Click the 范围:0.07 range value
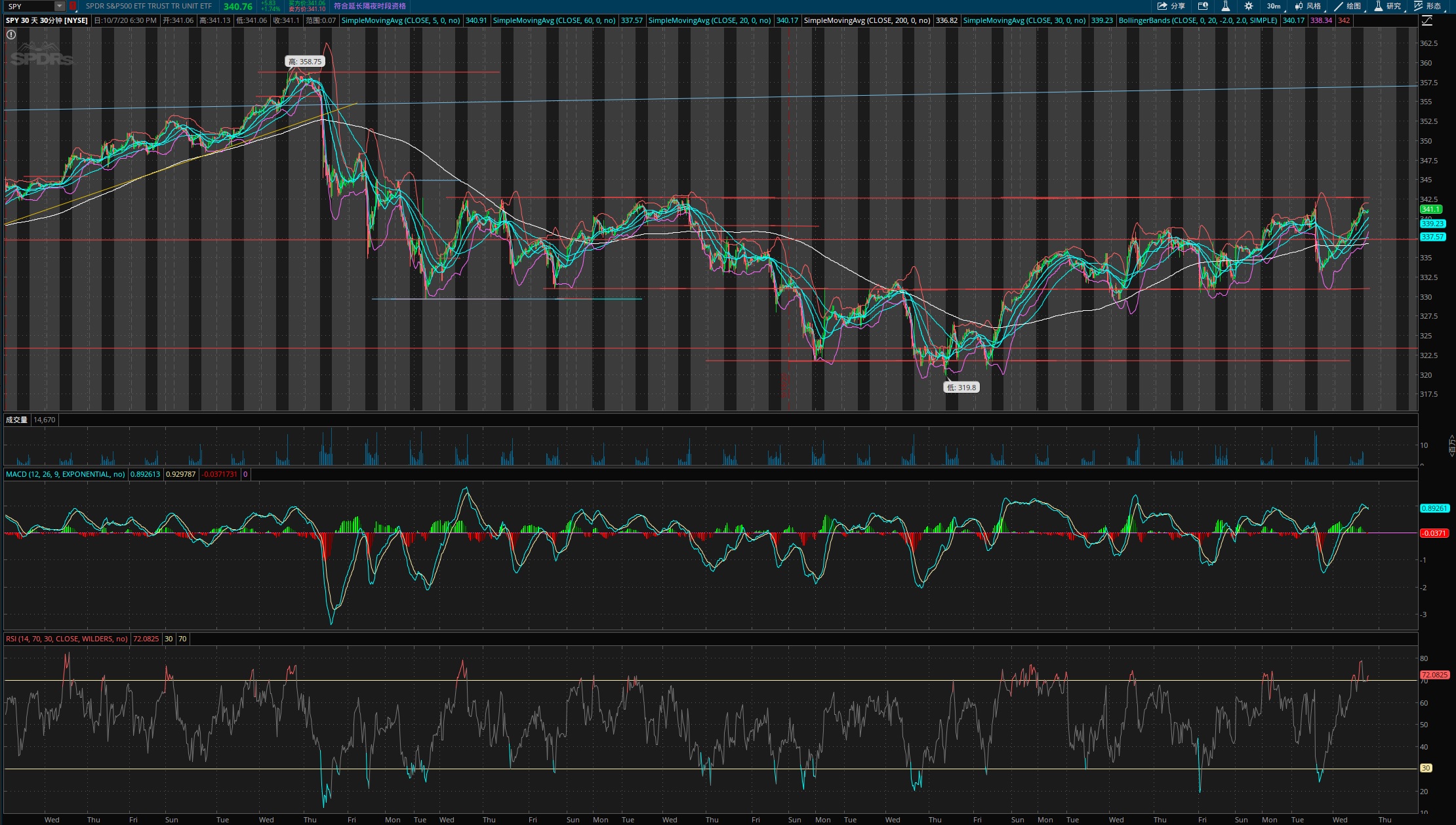The width and height of the screenshot is (1456, 825). coord(321,20)
